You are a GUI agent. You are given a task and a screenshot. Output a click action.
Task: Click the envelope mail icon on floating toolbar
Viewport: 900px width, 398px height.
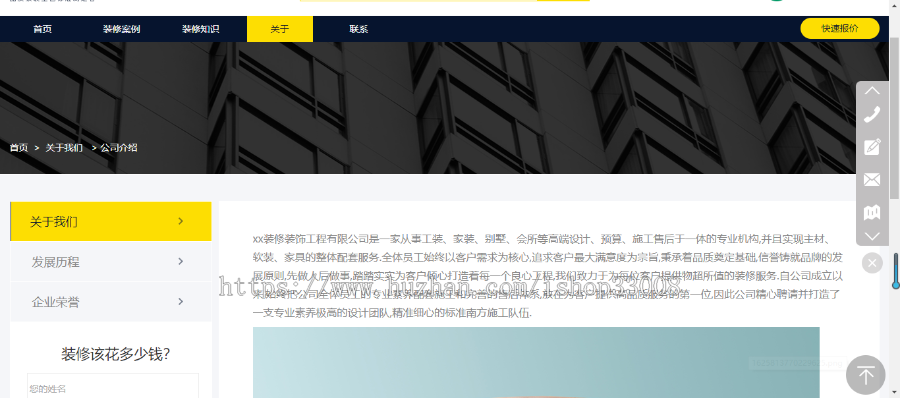click(x=872, y=180)
